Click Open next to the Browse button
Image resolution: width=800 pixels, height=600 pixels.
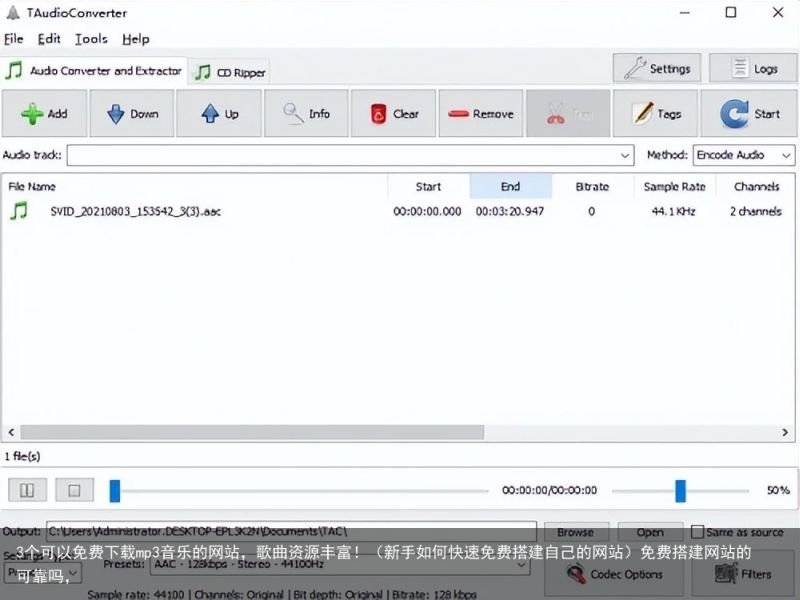[650, 532]
